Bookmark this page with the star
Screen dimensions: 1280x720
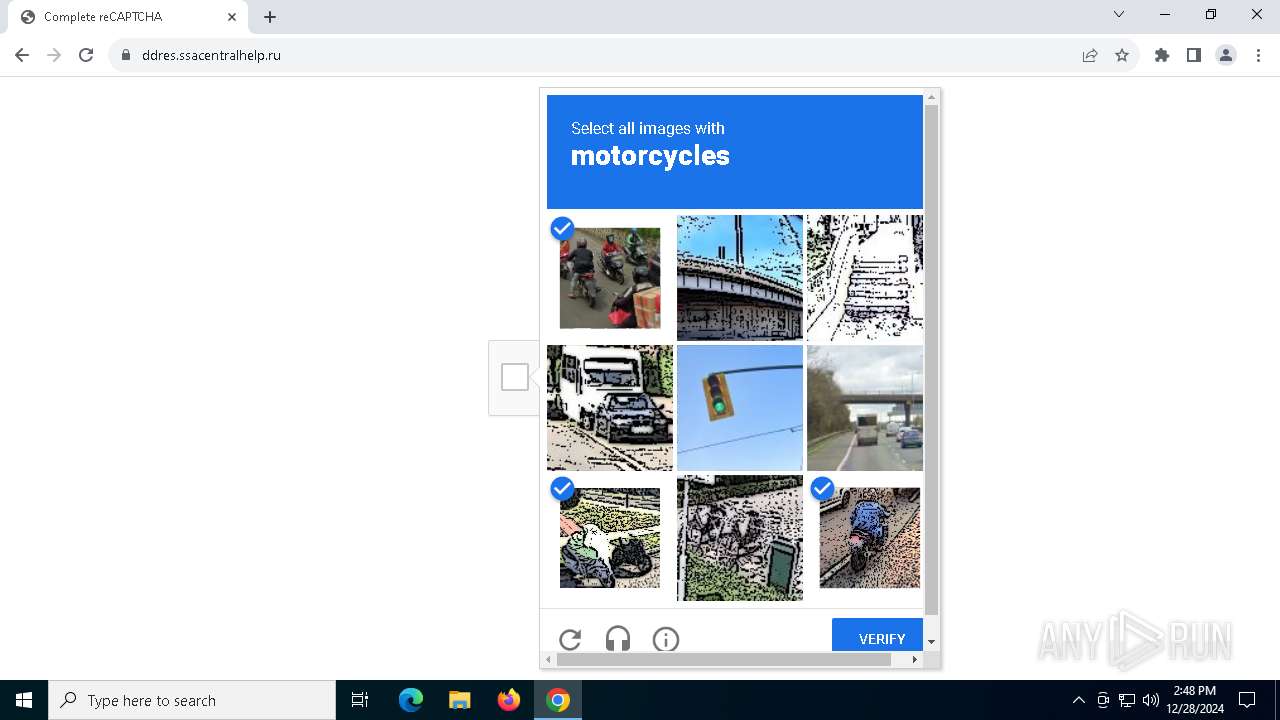[1122, 55]
